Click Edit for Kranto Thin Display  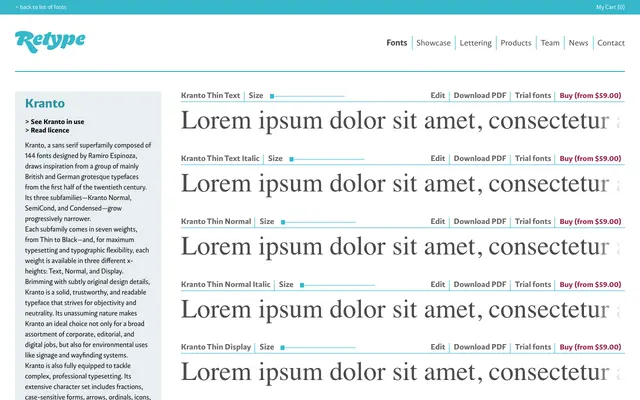pyautogui.click(x=438, y=347)
